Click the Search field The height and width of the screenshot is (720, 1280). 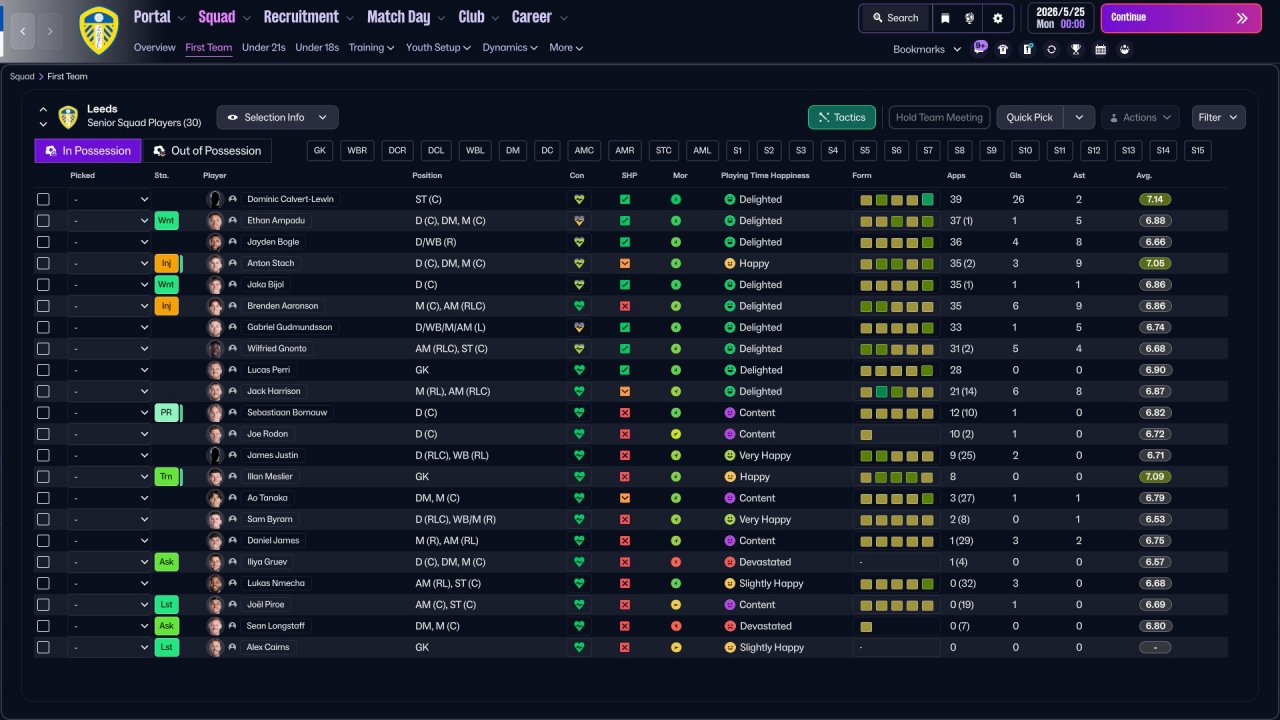[x=894, y=18]
